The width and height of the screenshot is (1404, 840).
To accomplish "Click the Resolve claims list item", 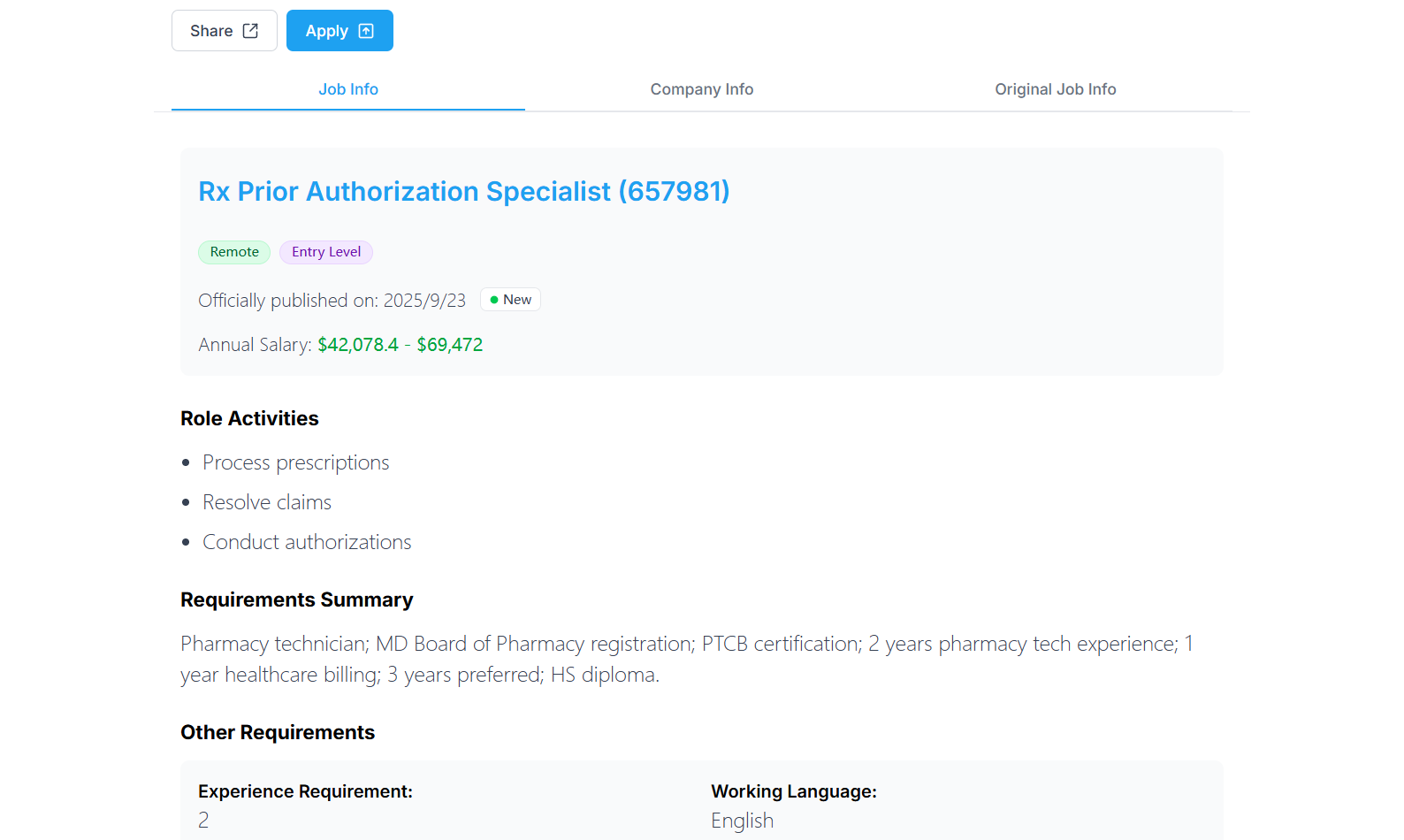I will click(267, 502).
